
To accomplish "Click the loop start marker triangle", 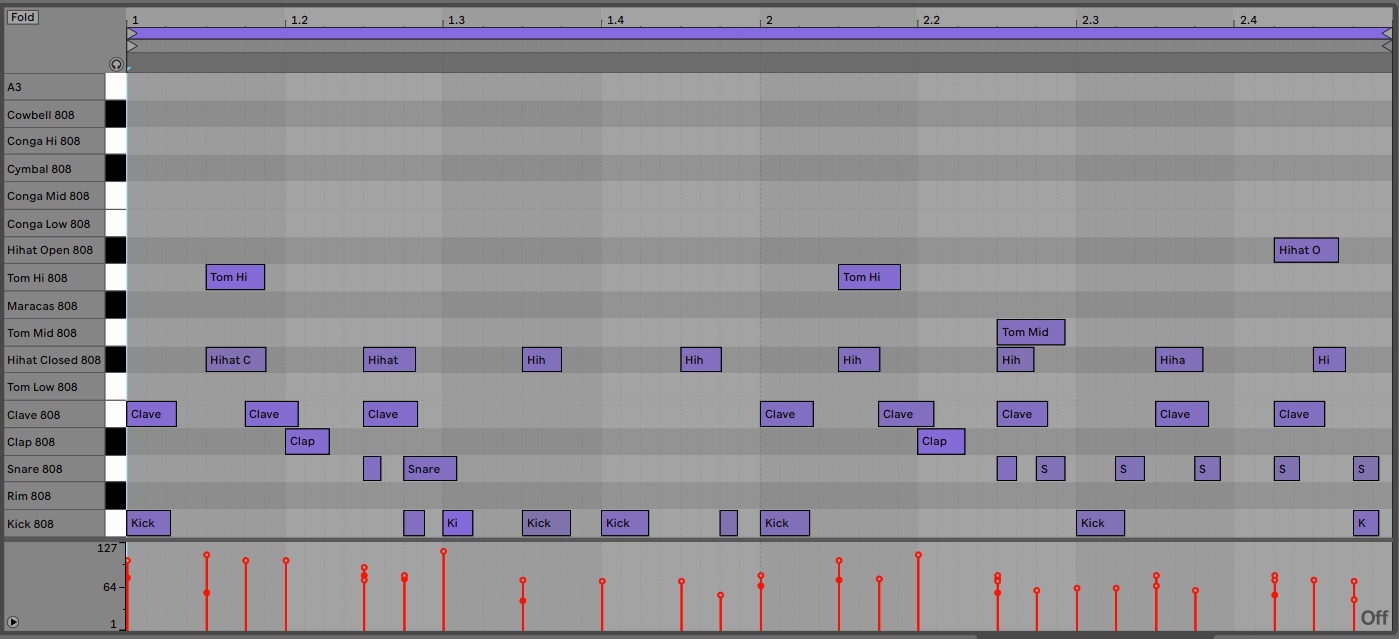I will pyautogui.click(x=132, y=33).
